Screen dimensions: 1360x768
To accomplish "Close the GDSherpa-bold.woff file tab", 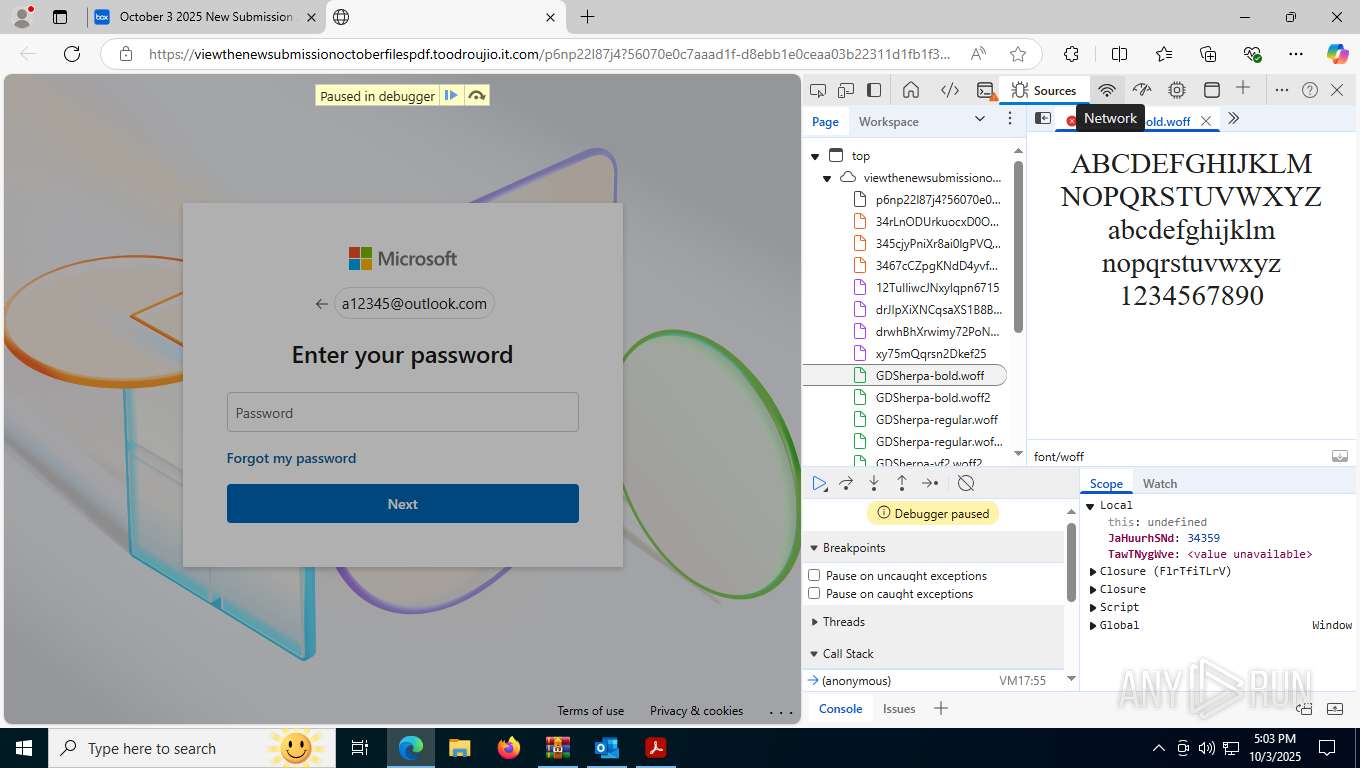I will 1206,121.
